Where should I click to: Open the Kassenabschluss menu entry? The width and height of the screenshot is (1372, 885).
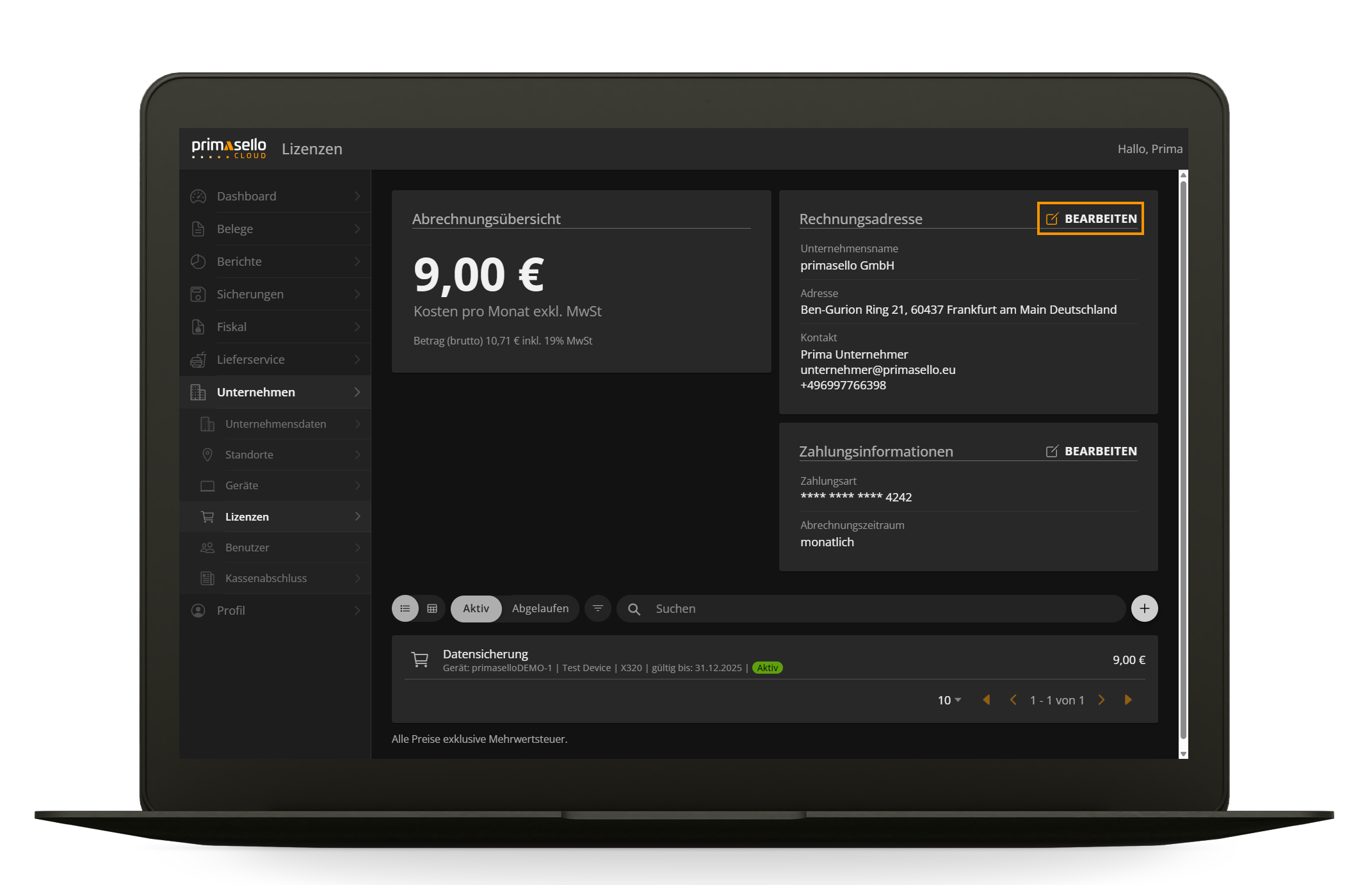click(x=265, y=578)
